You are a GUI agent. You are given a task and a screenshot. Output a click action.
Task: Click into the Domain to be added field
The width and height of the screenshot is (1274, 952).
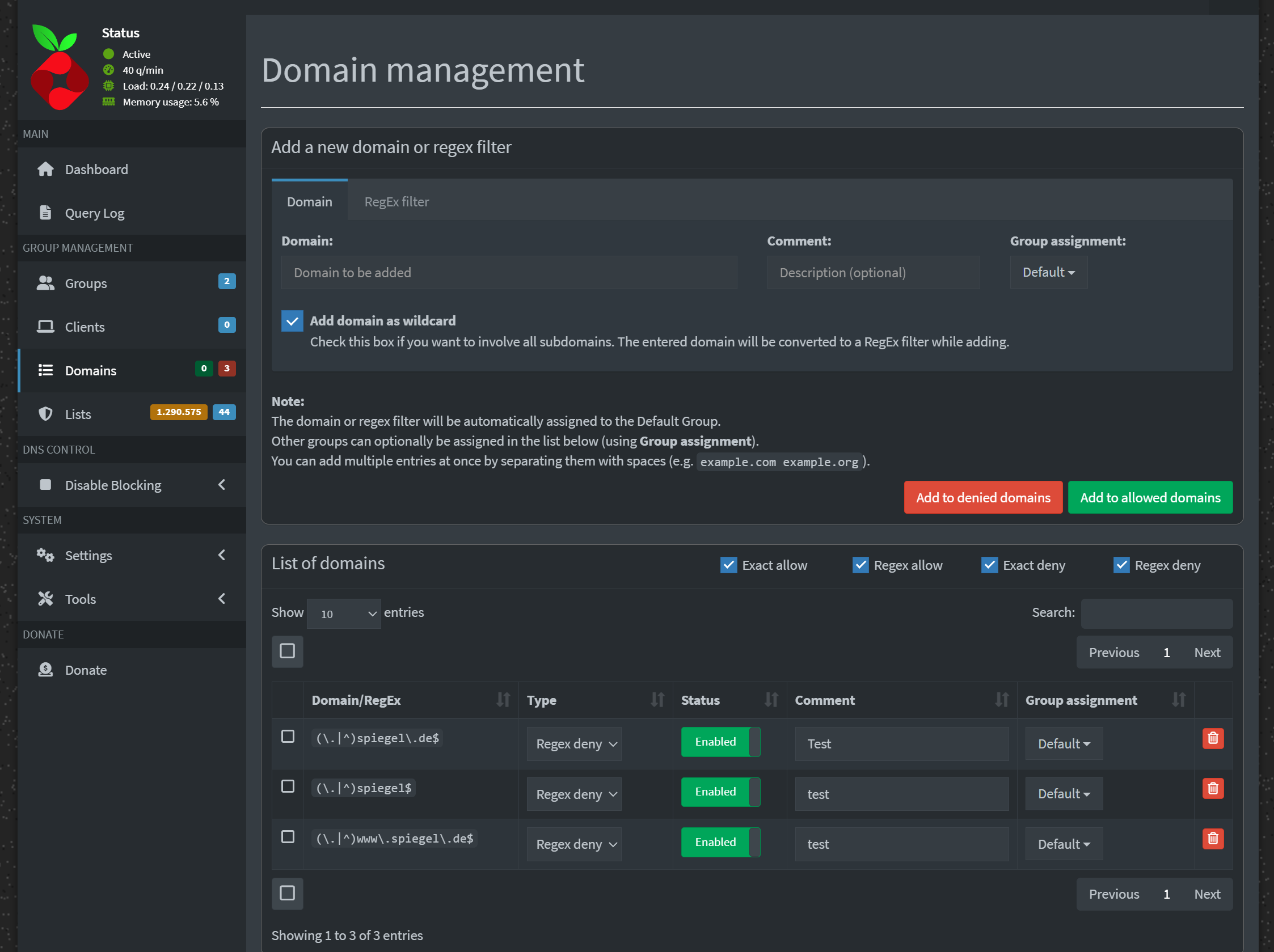pyautogui.click(x=509, y=273)
